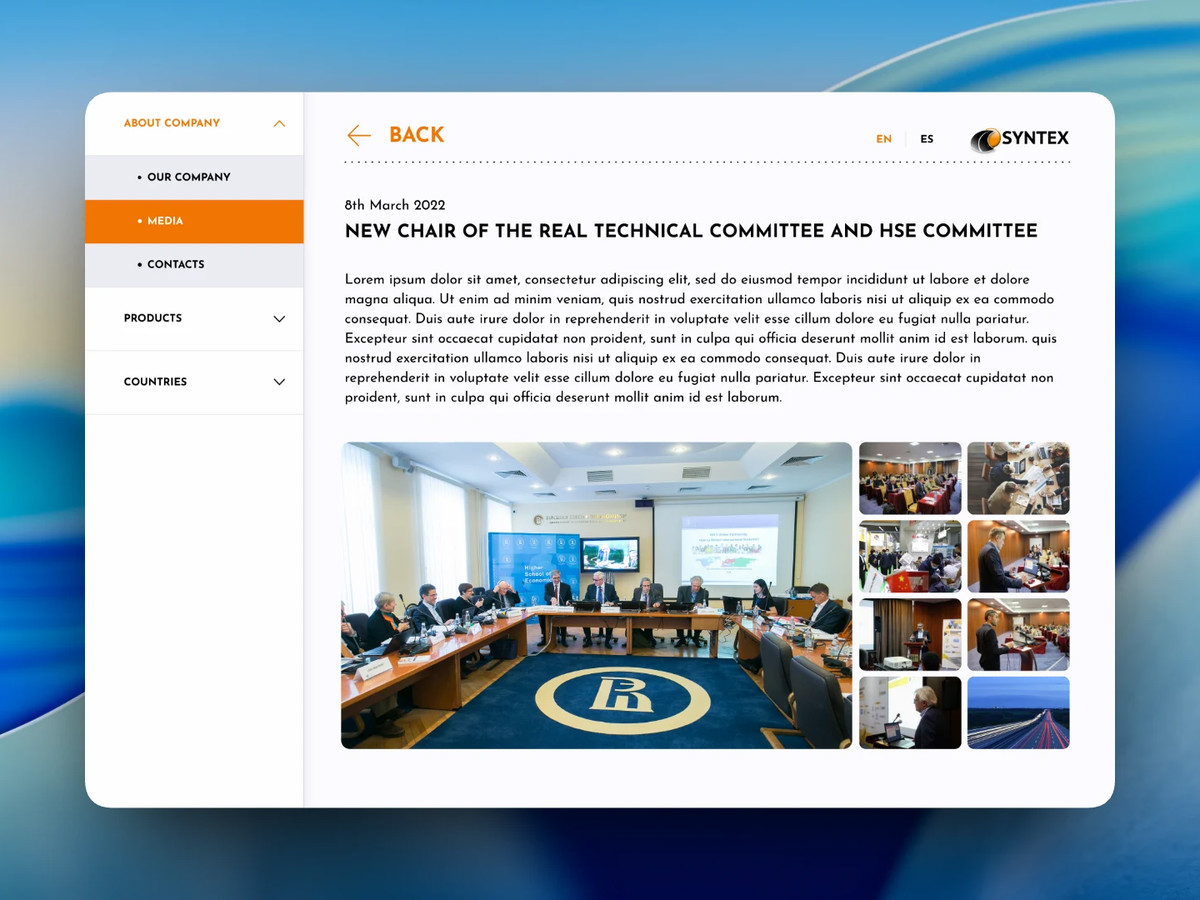Open Contacts in the sidebar submenu
The image size is (1200, 900).
point(194,265)
